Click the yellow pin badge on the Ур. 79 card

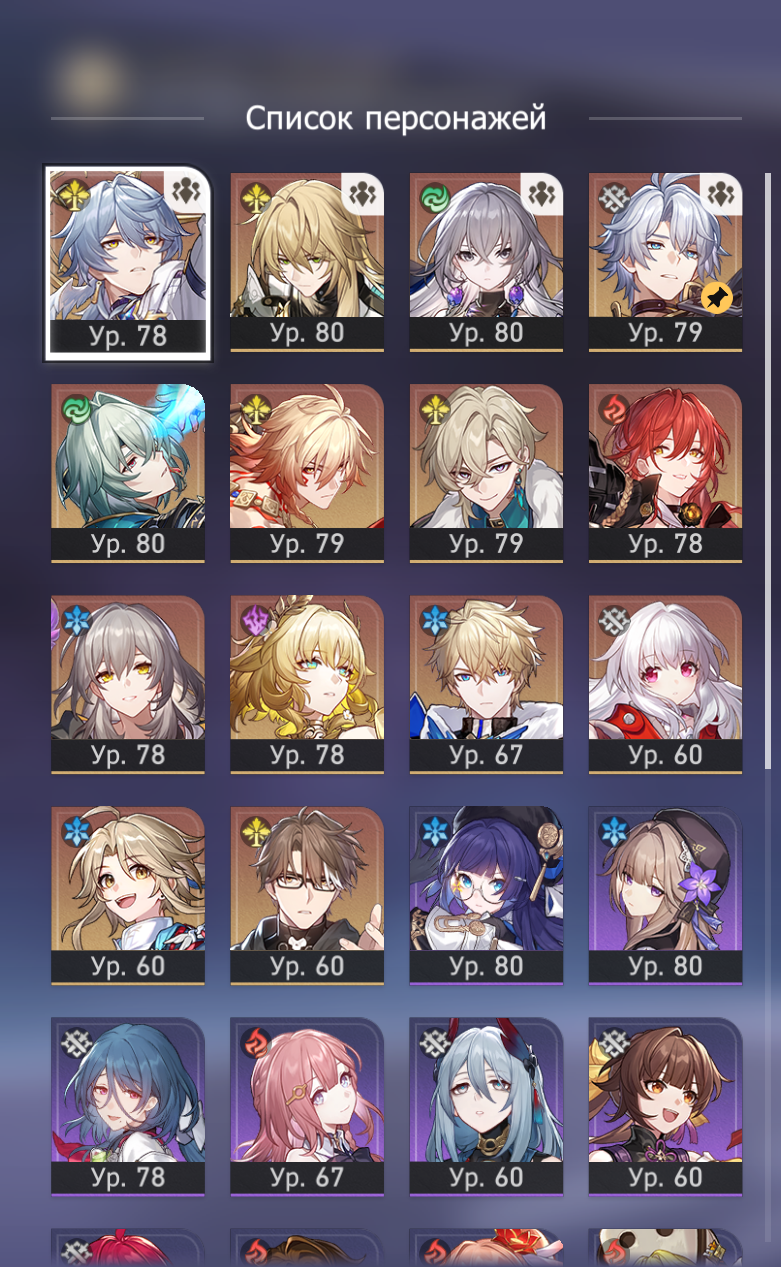pyautogui.click(x=716, y=297)
